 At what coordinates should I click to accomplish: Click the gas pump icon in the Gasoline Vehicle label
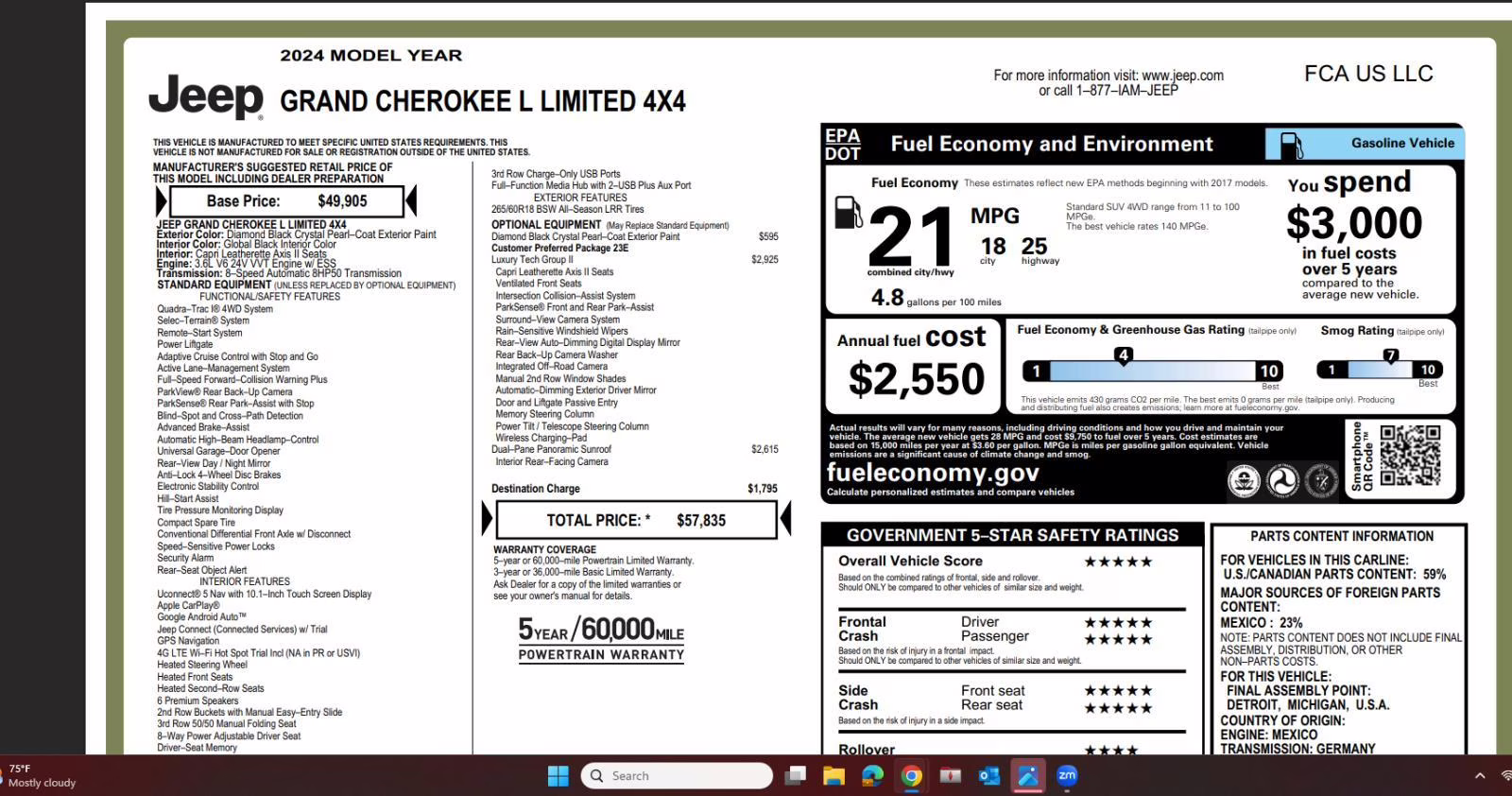[1291, 145]
